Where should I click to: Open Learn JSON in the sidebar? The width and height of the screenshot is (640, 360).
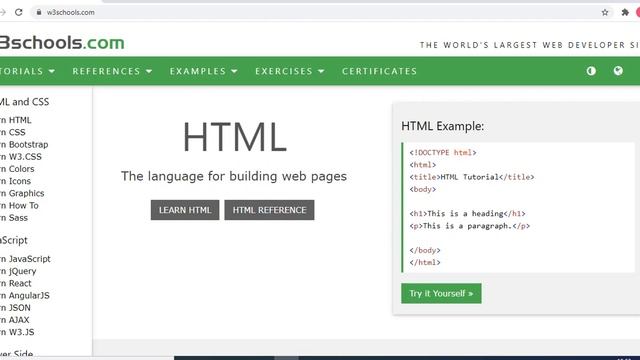coord(15,308)
